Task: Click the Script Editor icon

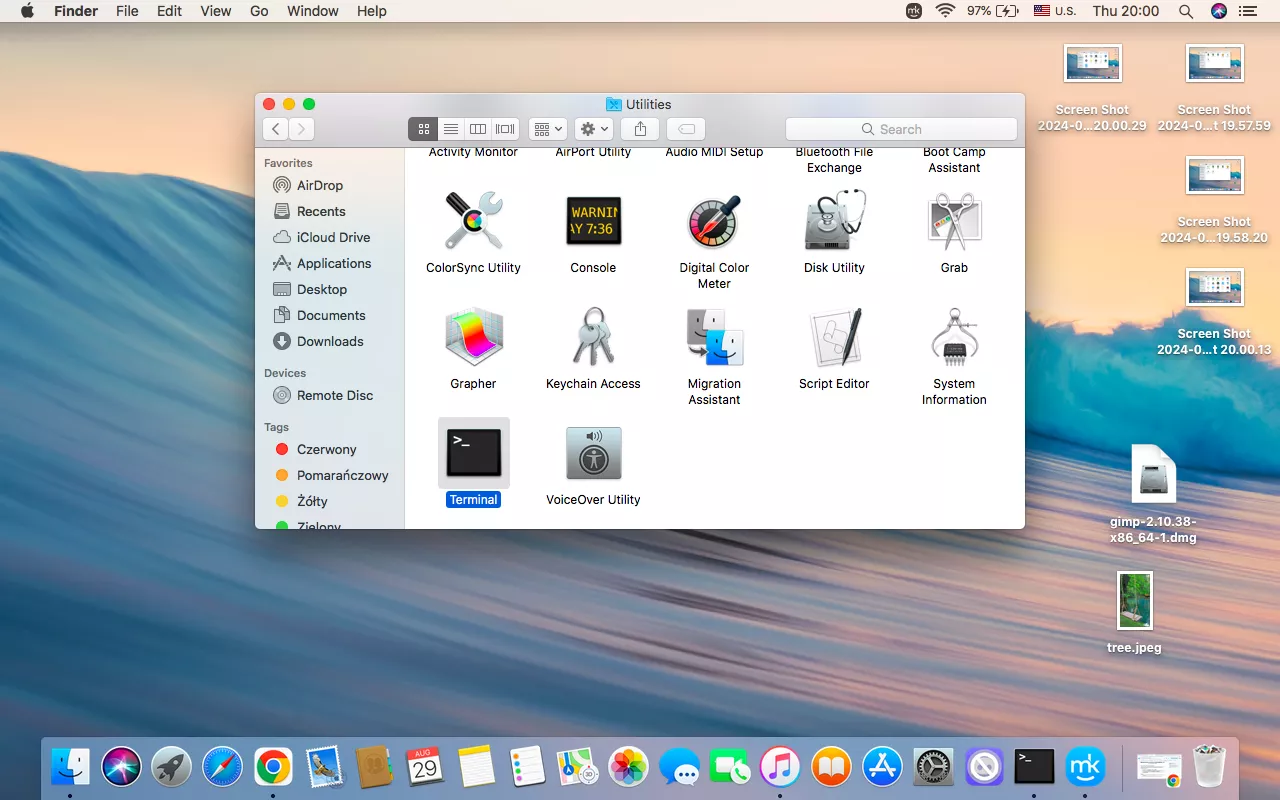Action: (834, 338)
